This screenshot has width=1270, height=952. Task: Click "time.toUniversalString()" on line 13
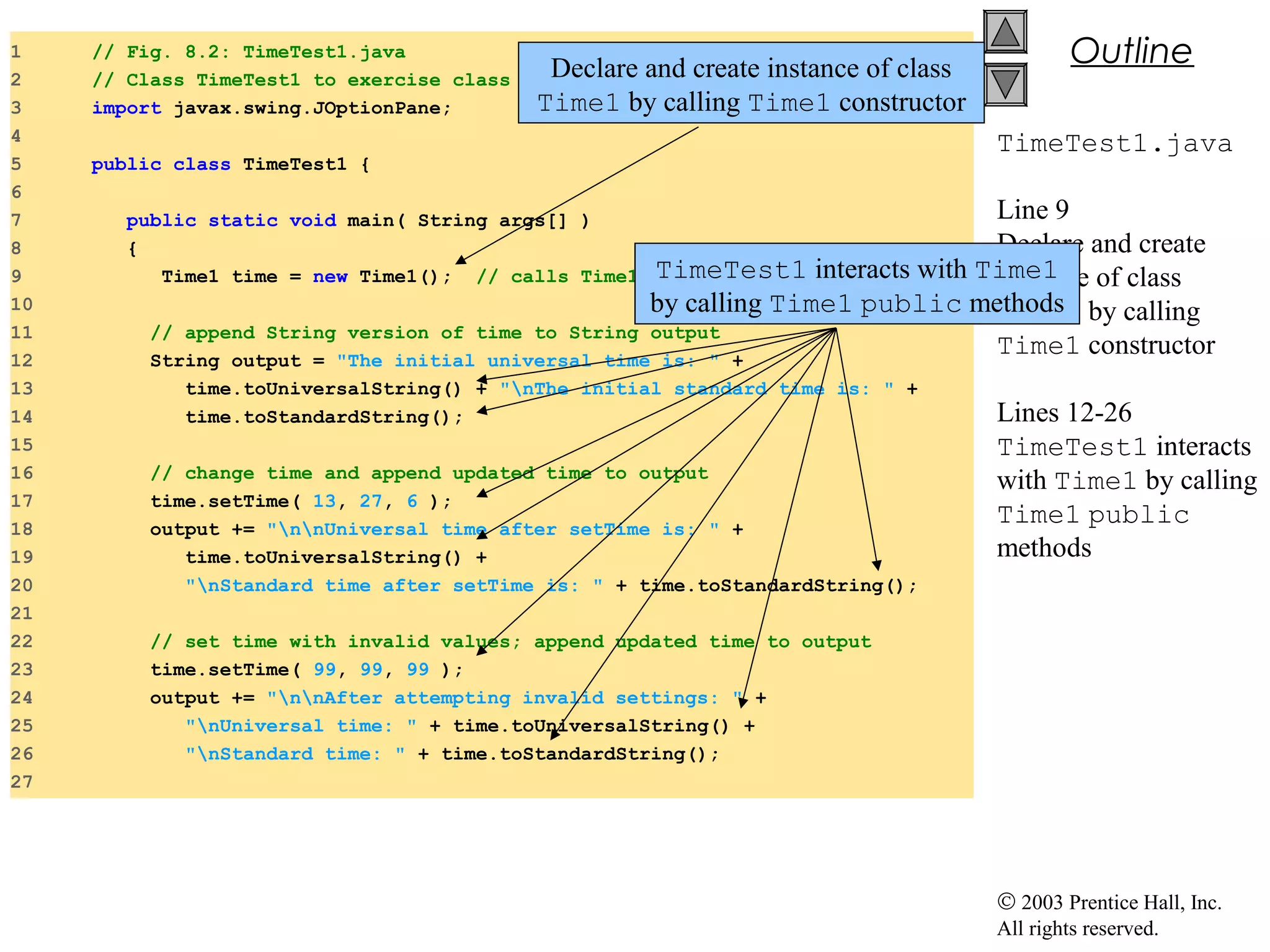324,389
